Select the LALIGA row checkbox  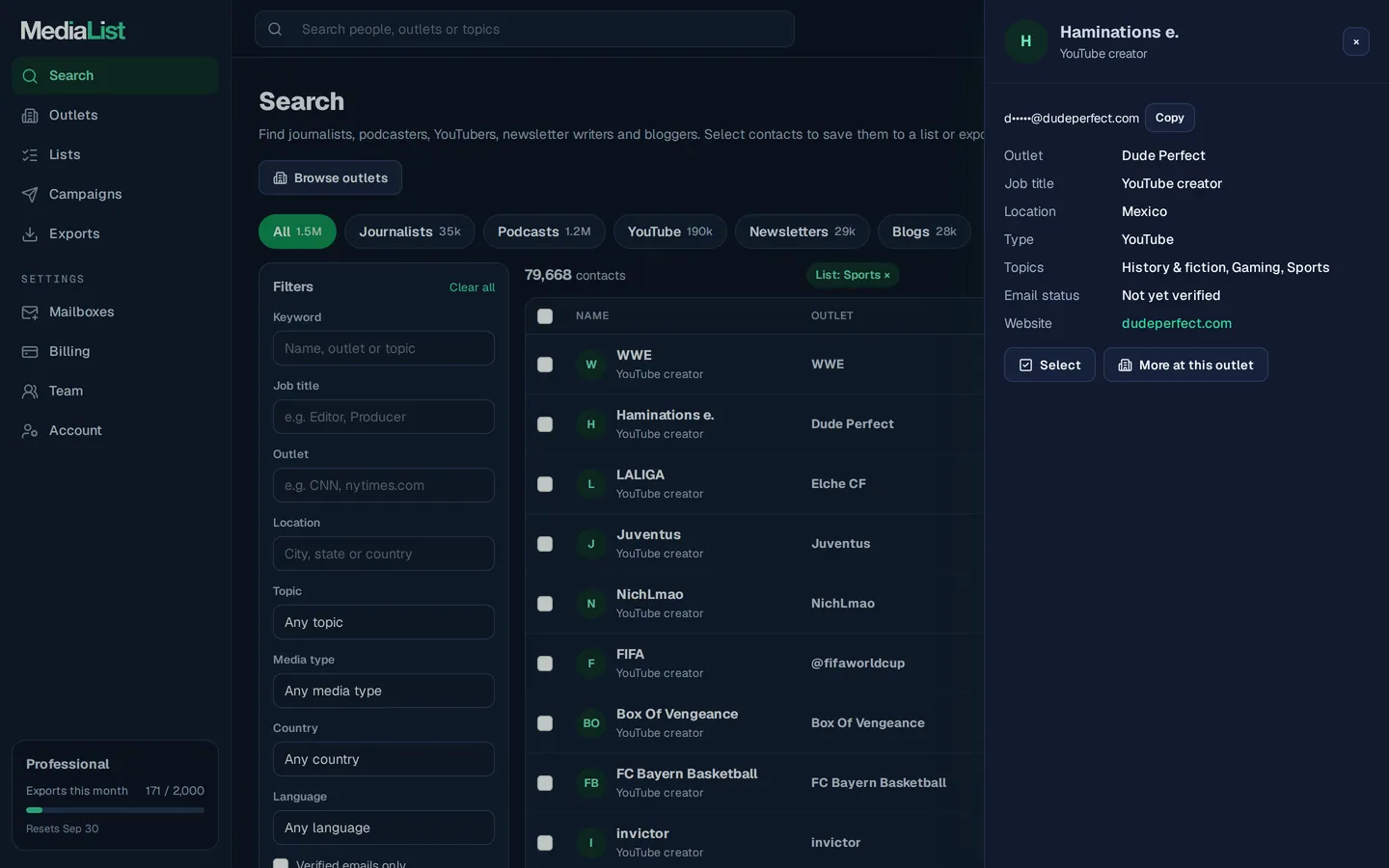(x=545, y=484)
